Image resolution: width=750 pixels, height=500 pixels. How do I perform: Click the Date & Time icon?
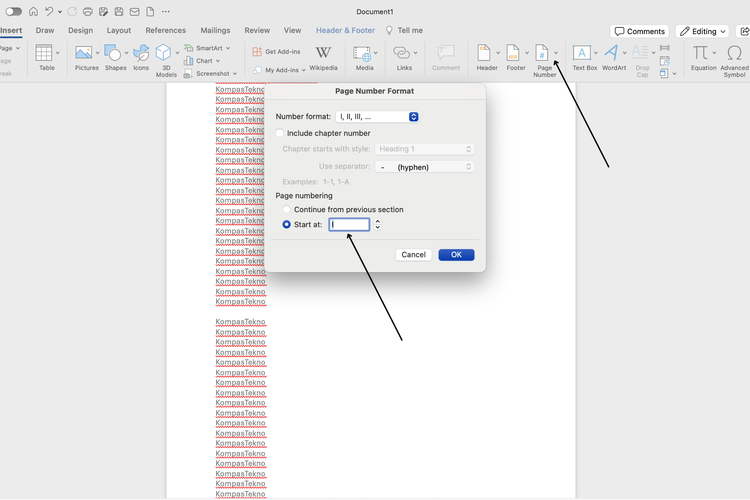coord(664,61)
